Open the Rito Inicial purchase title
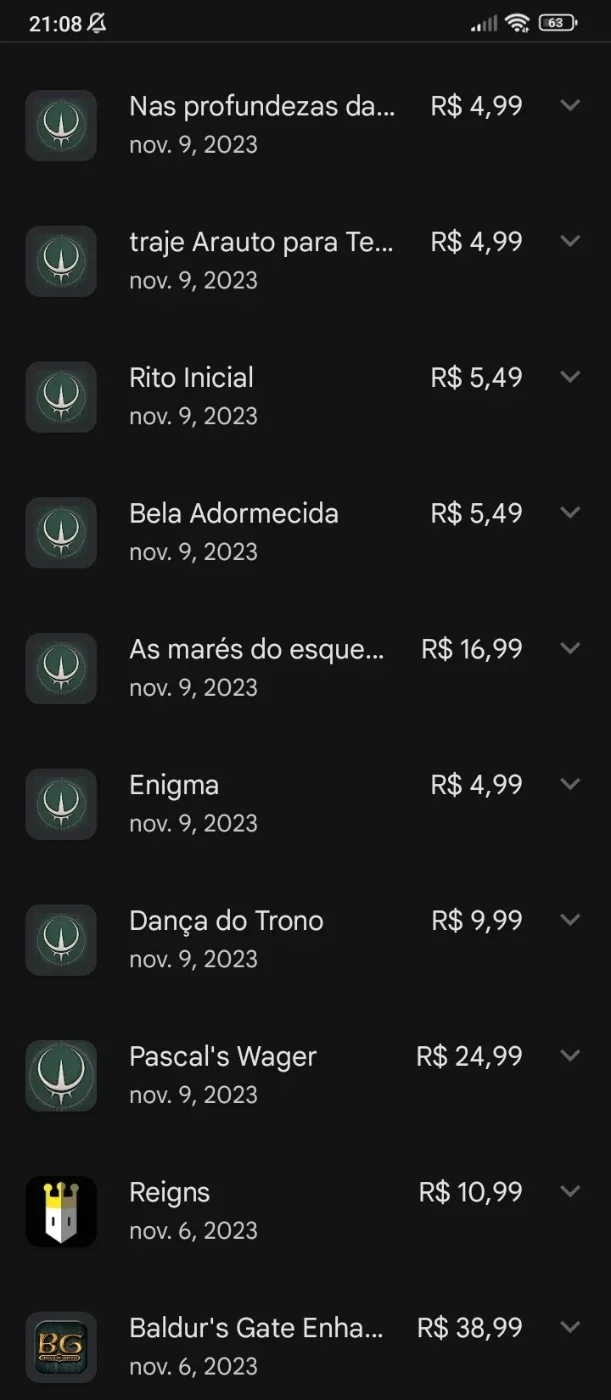Screen dimensions: 611x1400 tap(191, 378)
